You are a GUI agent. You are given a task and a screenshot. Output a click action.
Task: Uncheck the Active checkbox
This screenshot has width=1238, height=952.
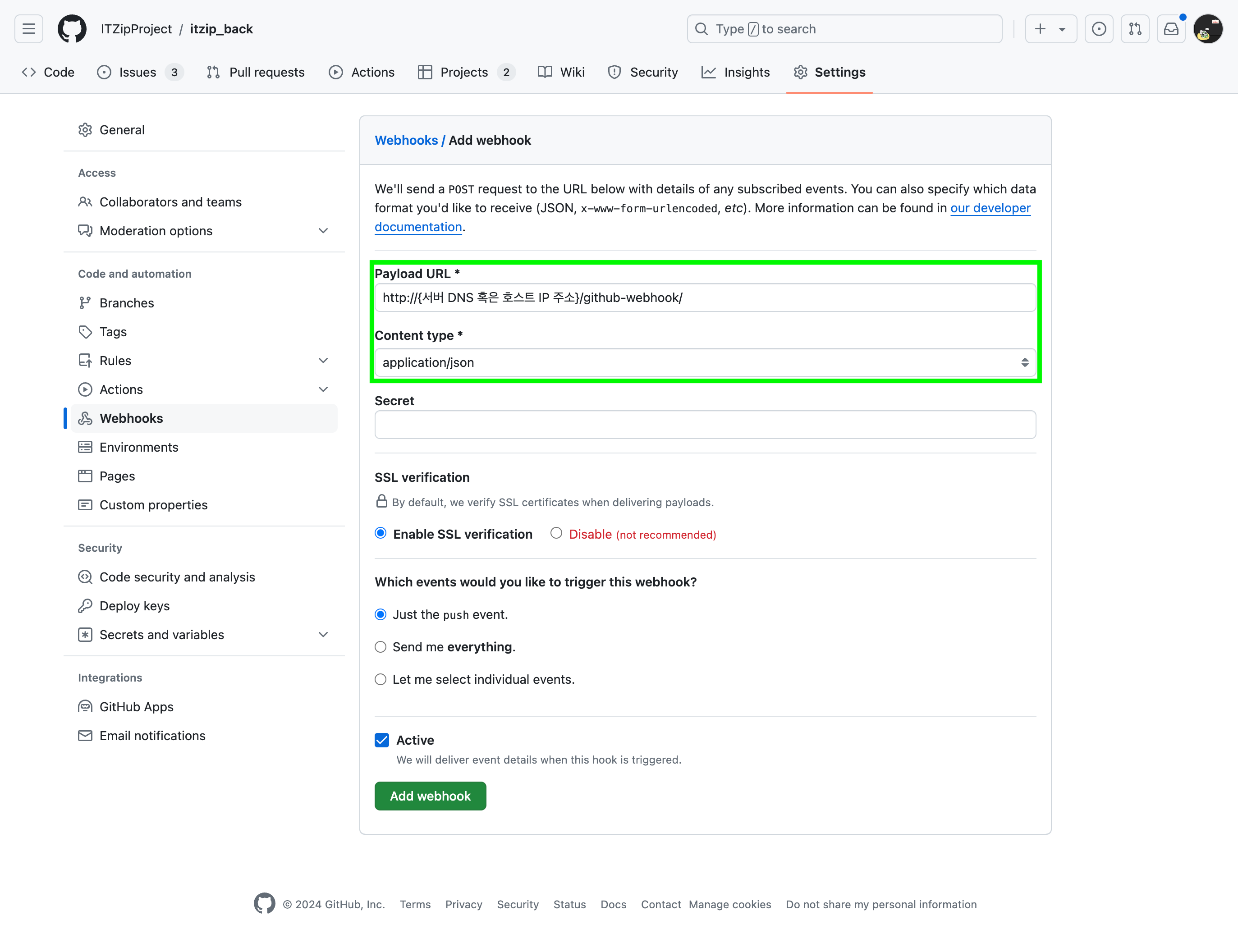(382, 740)
